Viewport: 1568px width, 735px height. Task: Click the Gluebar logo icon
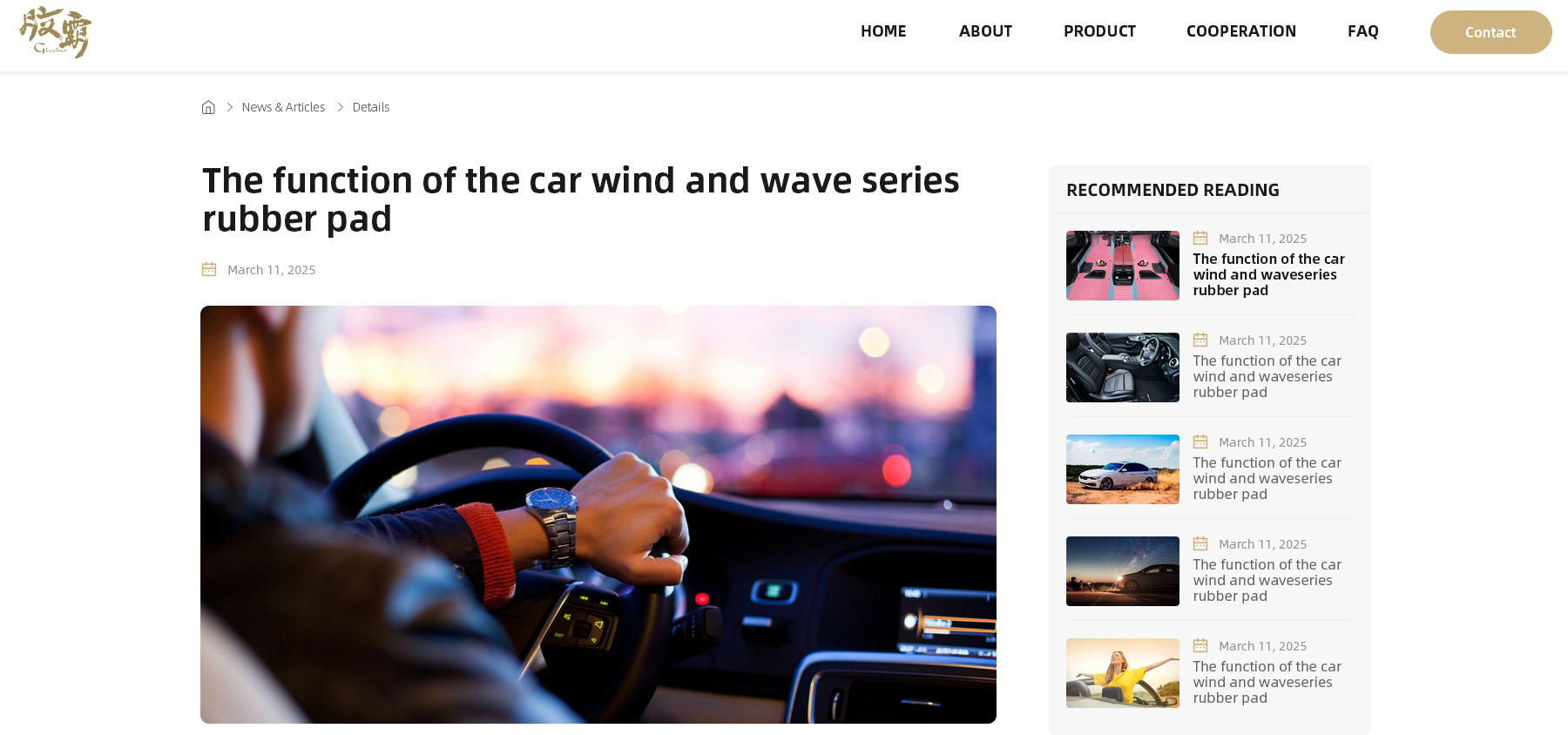click(x=56, y=32)
